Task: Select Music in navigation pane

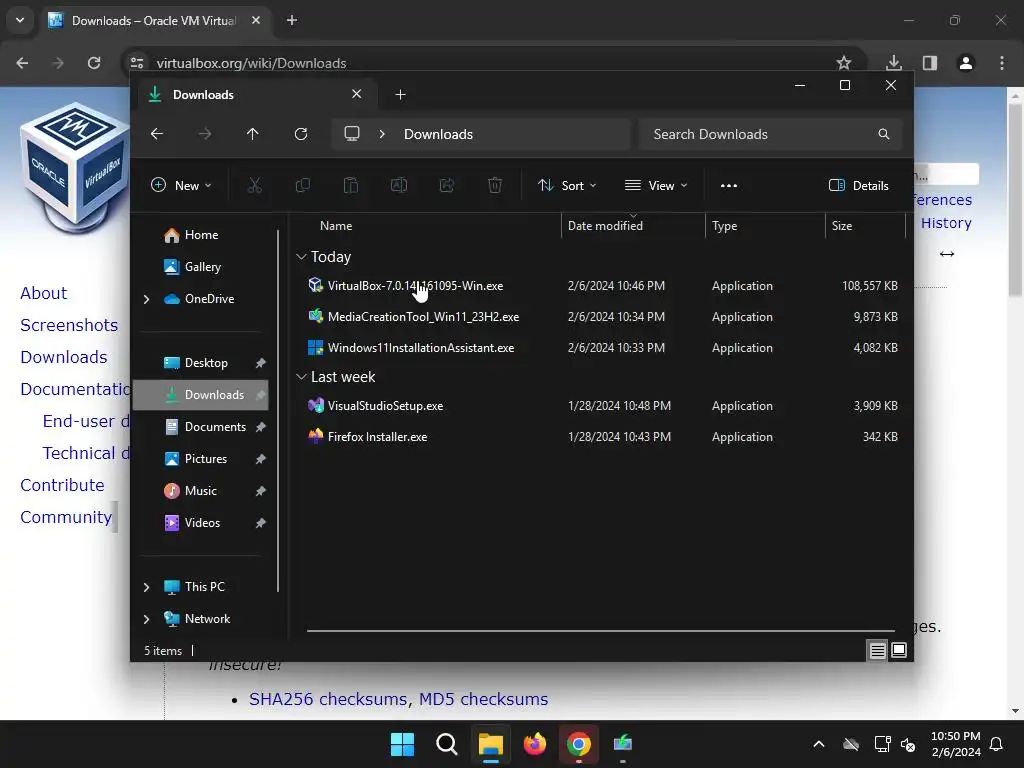Action: pos(200,491)
